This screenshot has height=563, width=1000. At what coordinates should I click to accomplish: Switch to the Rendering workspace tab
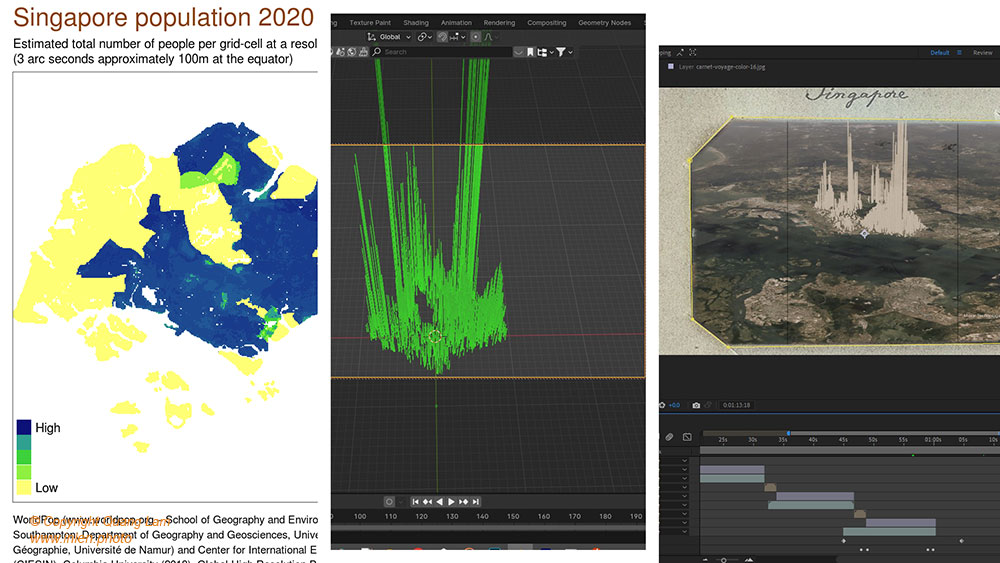click(x=499, y=22)
